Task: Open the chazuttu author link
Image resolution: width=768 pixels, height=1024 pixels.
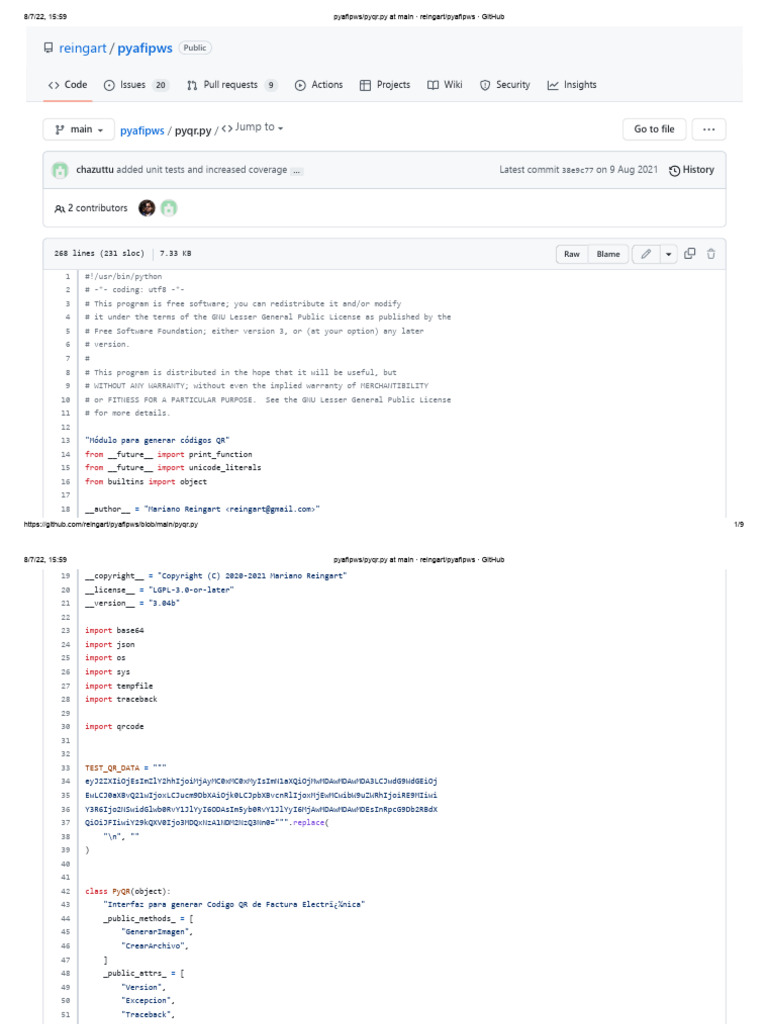Action: pos(95,170)
